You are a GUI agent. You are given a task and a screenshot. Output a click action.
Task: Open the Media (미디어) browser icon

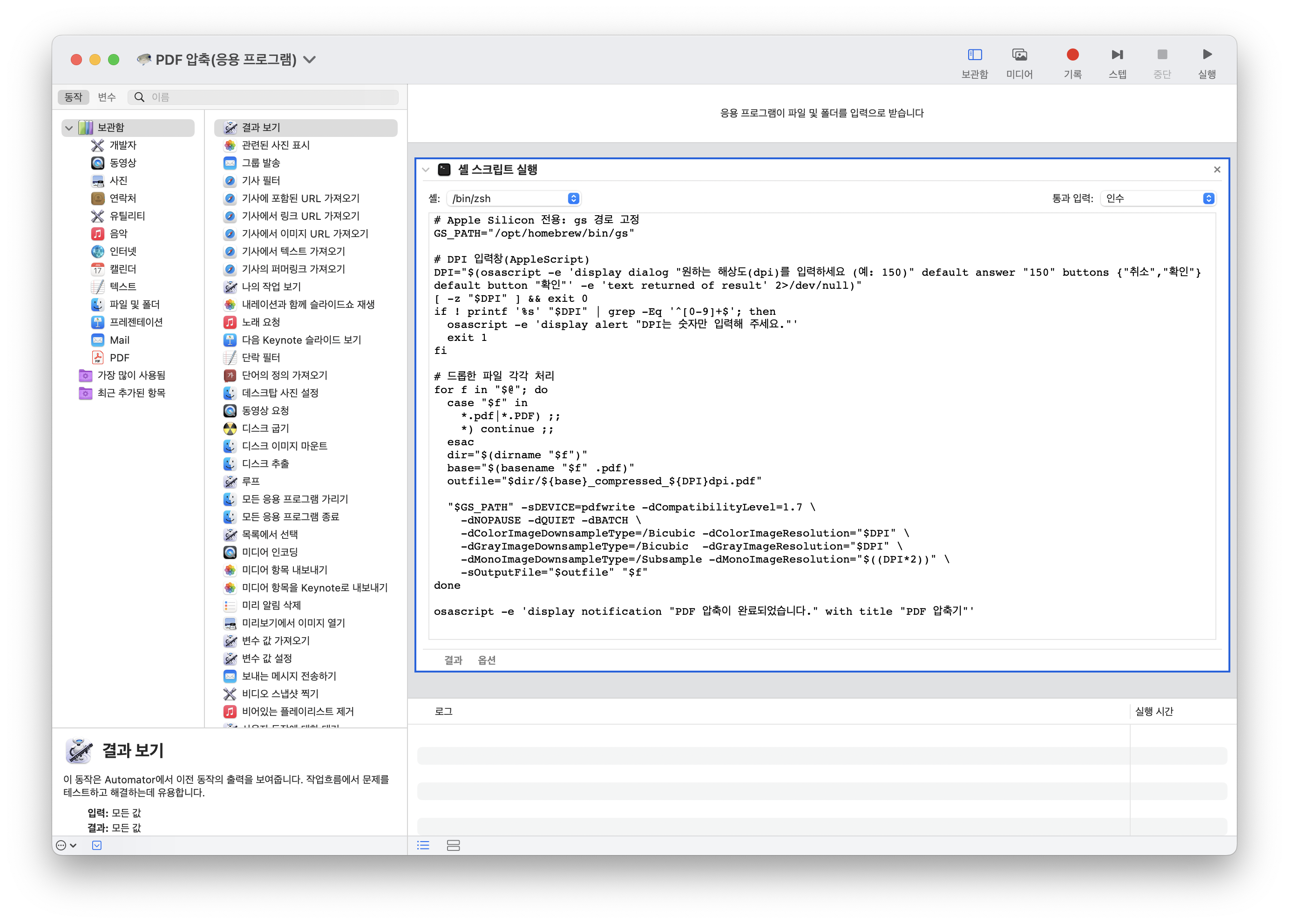tap(1019, 55)
